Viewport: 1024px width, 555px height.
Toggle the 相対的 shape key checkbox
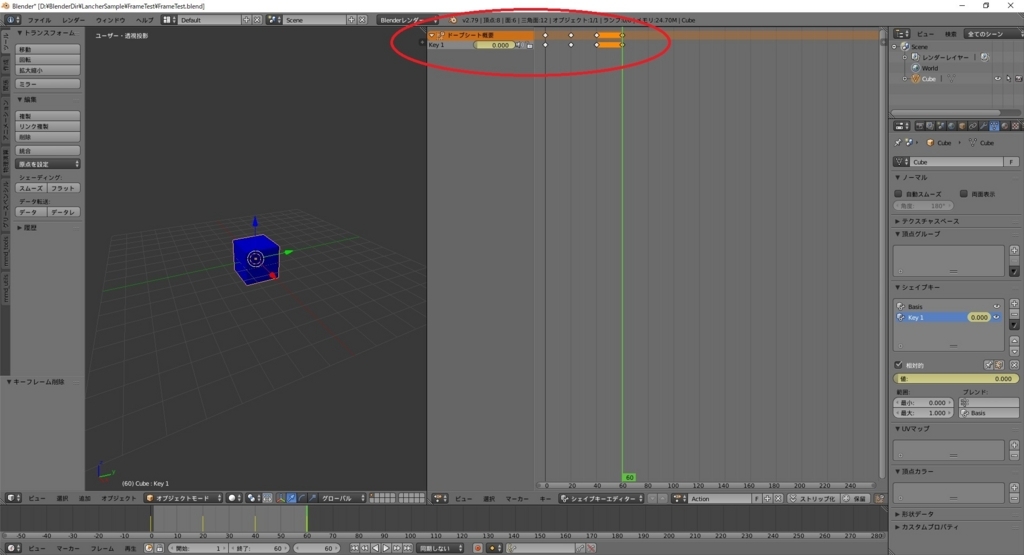[x=898, y=364]
